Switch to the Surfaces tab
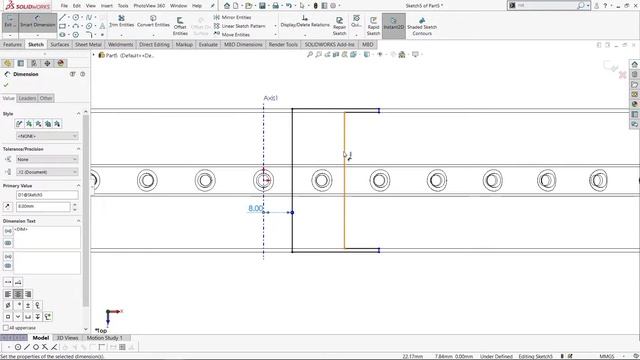640x360 pixels. tap(60, 44)
